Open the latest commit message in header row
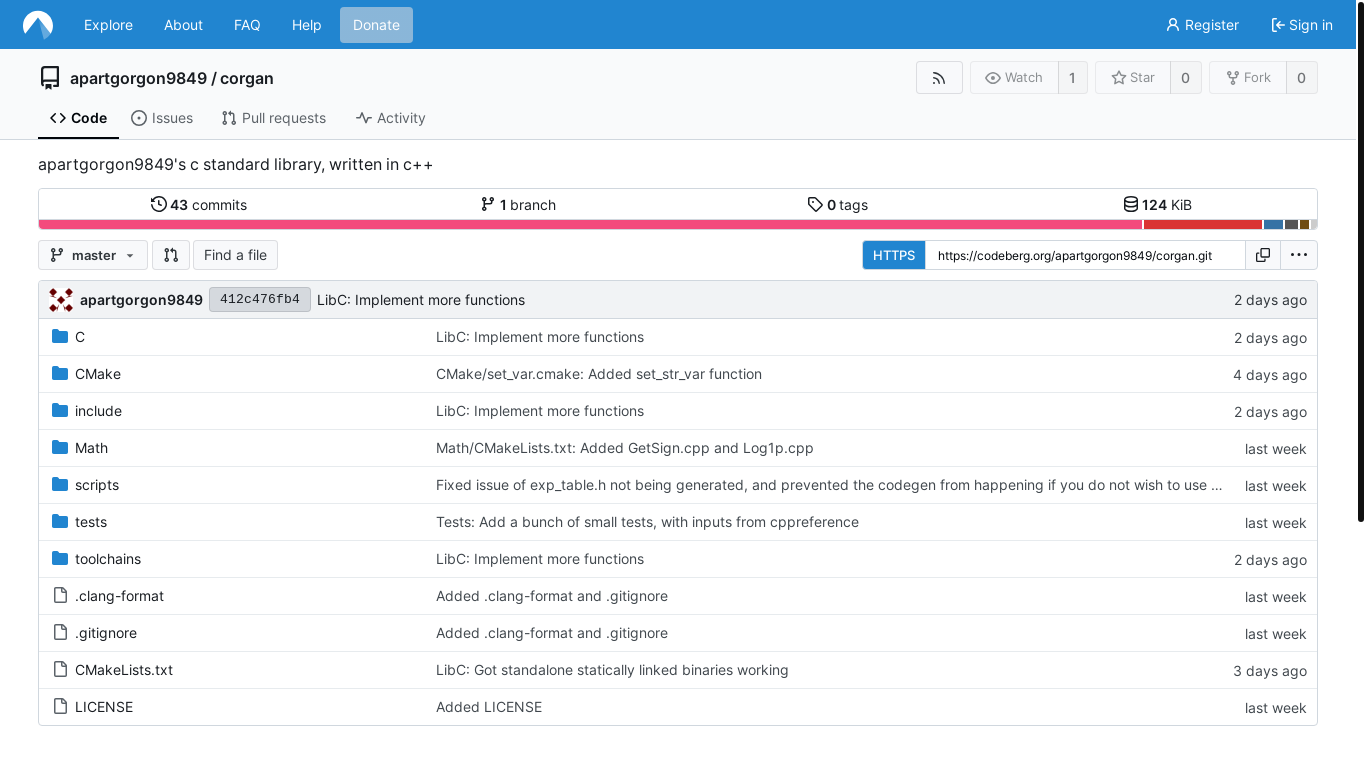The width and height of the screenshot is (1366, 768). coord(421,300)
